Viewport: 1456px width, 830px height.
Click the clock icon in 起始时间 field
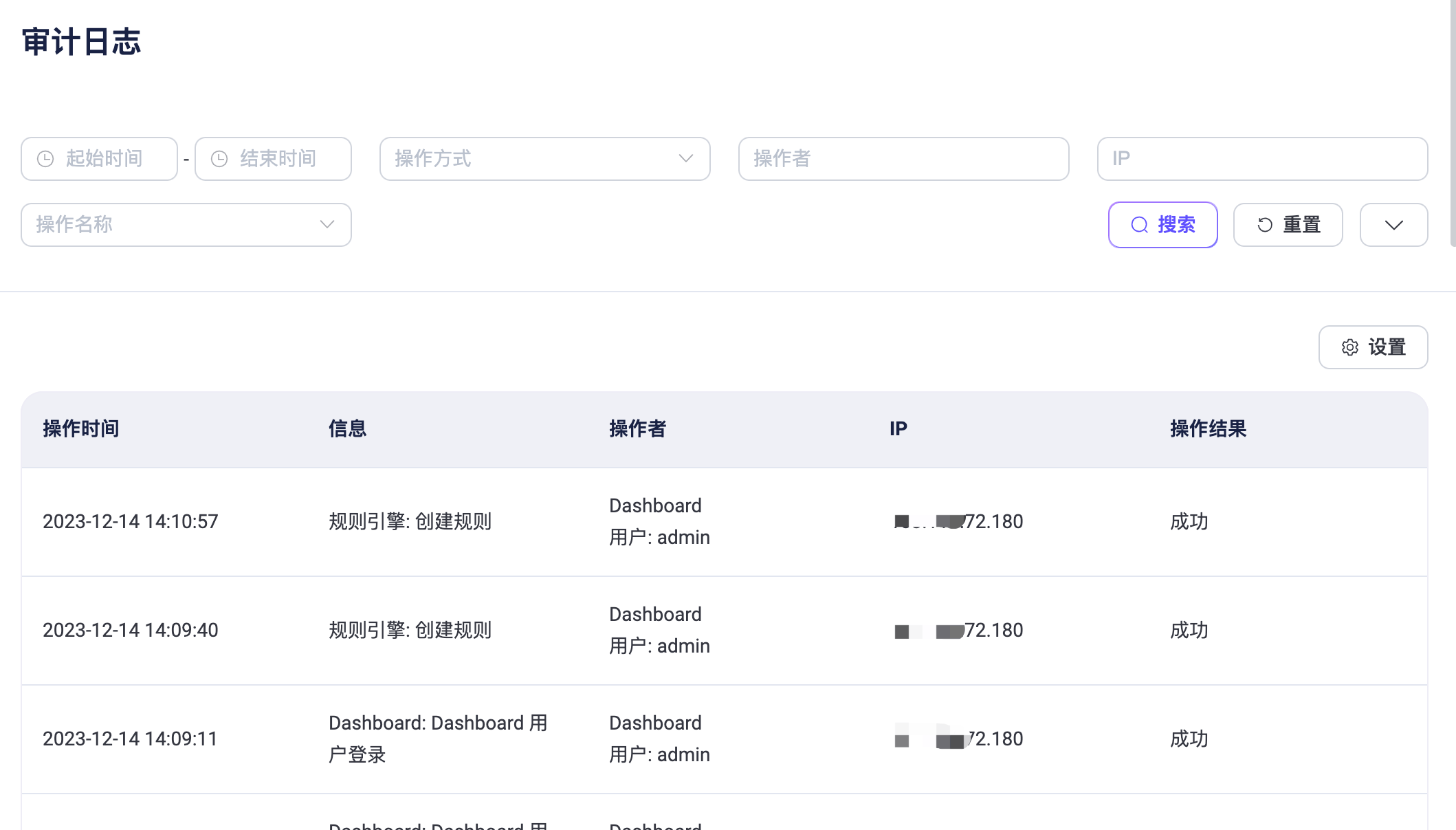(45, 159)
